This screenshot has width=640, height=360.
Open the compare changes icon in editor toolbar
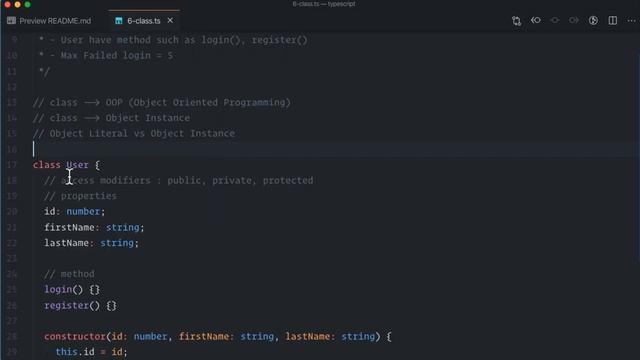516,21
